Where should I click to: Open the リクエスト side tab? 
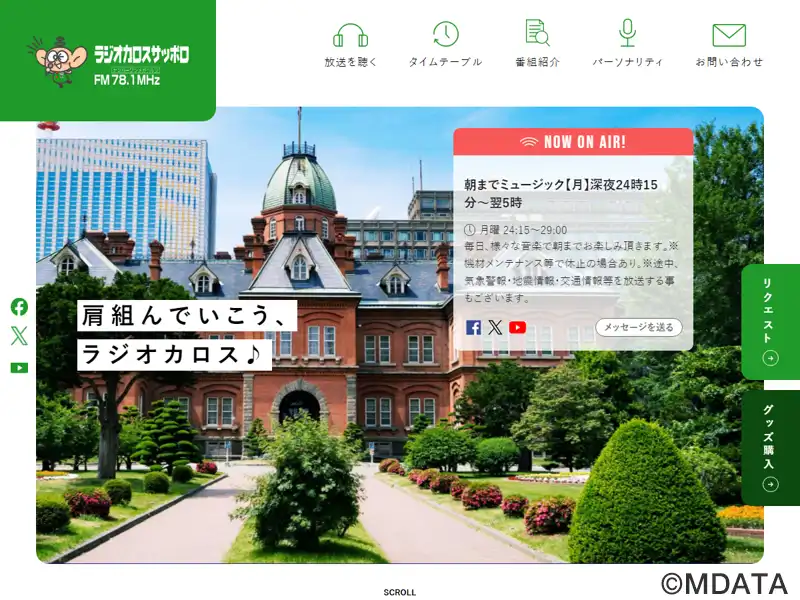(x=770, y=321)
